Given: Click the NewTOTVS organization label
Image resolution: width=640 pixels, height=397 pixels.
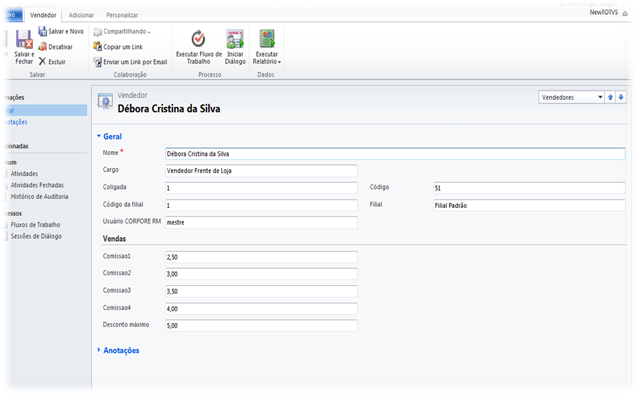Looking at the screenshot, I should pyautogui.click(x=604, y=12).
